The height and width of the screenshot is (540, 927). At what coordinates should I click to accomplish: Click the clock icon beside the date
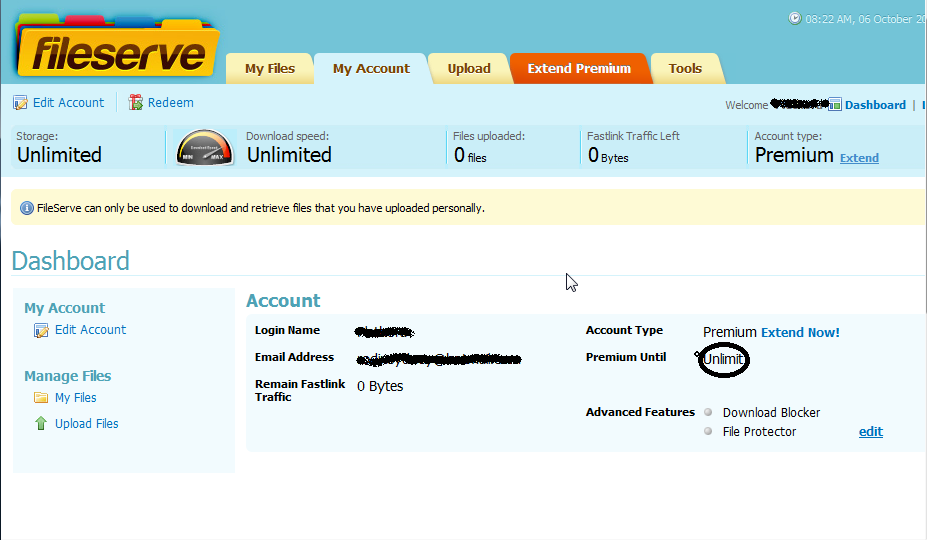pos(795,19)
